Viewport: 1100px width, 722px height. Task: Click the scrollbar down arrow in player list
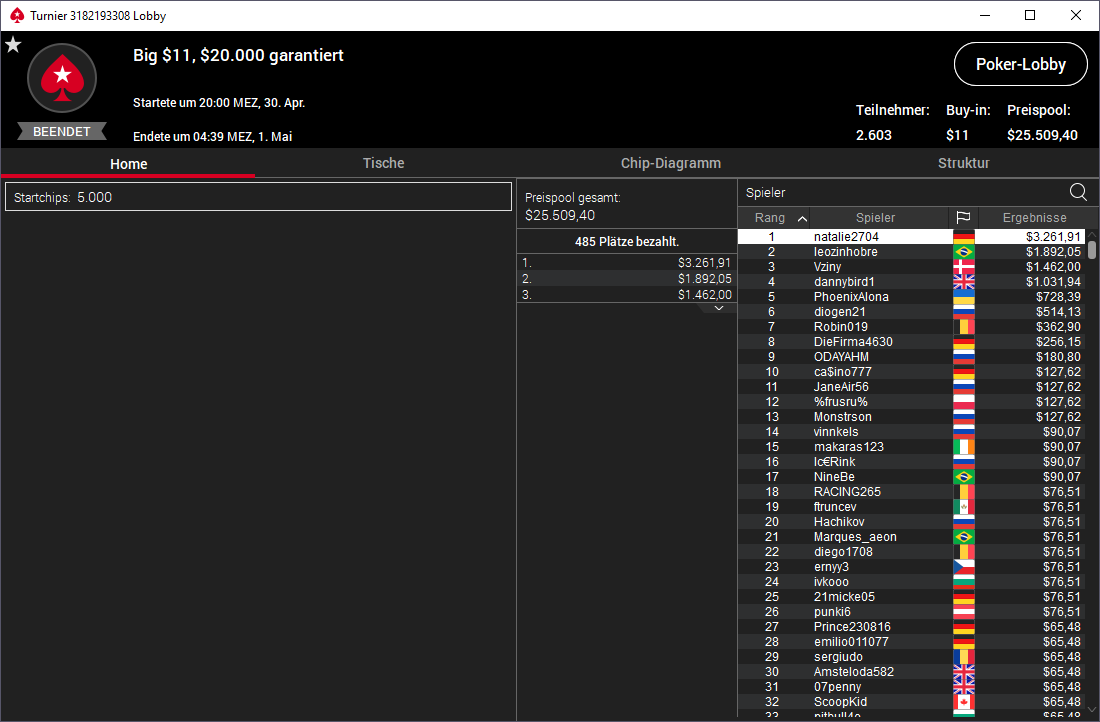click(1092, 710)
